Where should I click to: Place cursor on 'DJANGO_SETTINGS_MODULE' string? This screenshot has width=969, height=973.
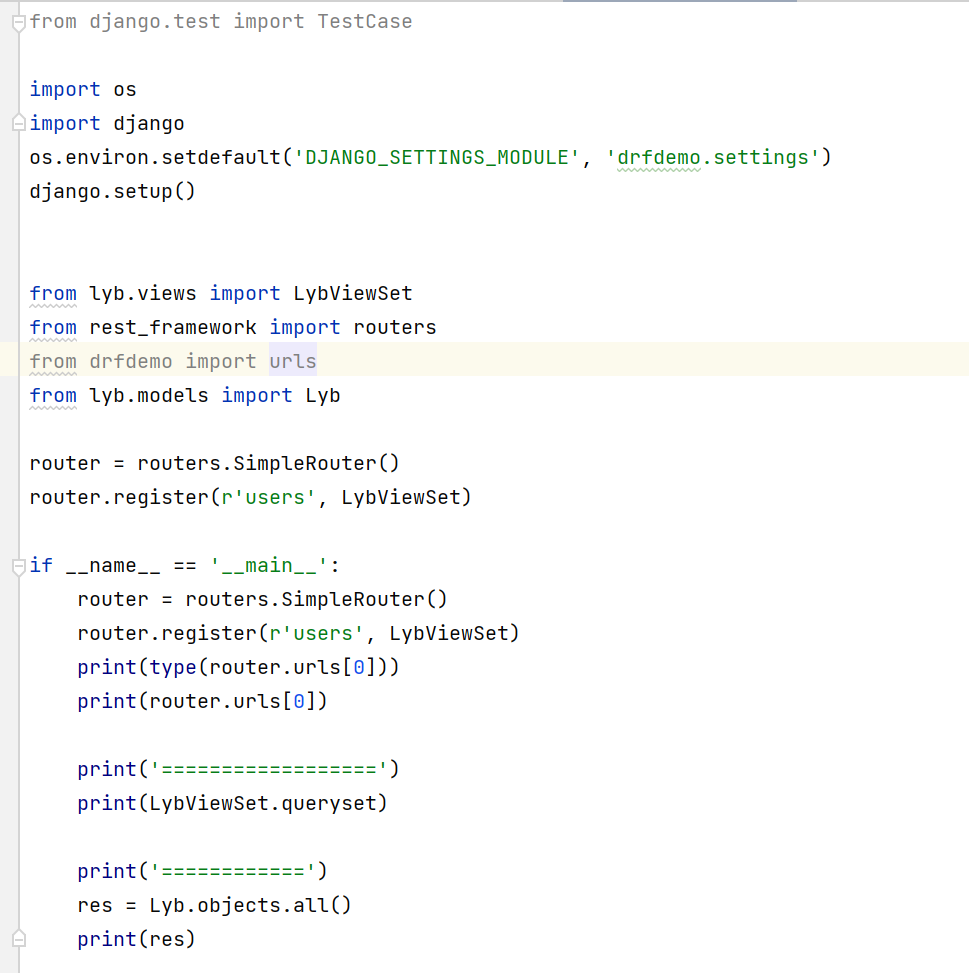click(x=438, y=158)
